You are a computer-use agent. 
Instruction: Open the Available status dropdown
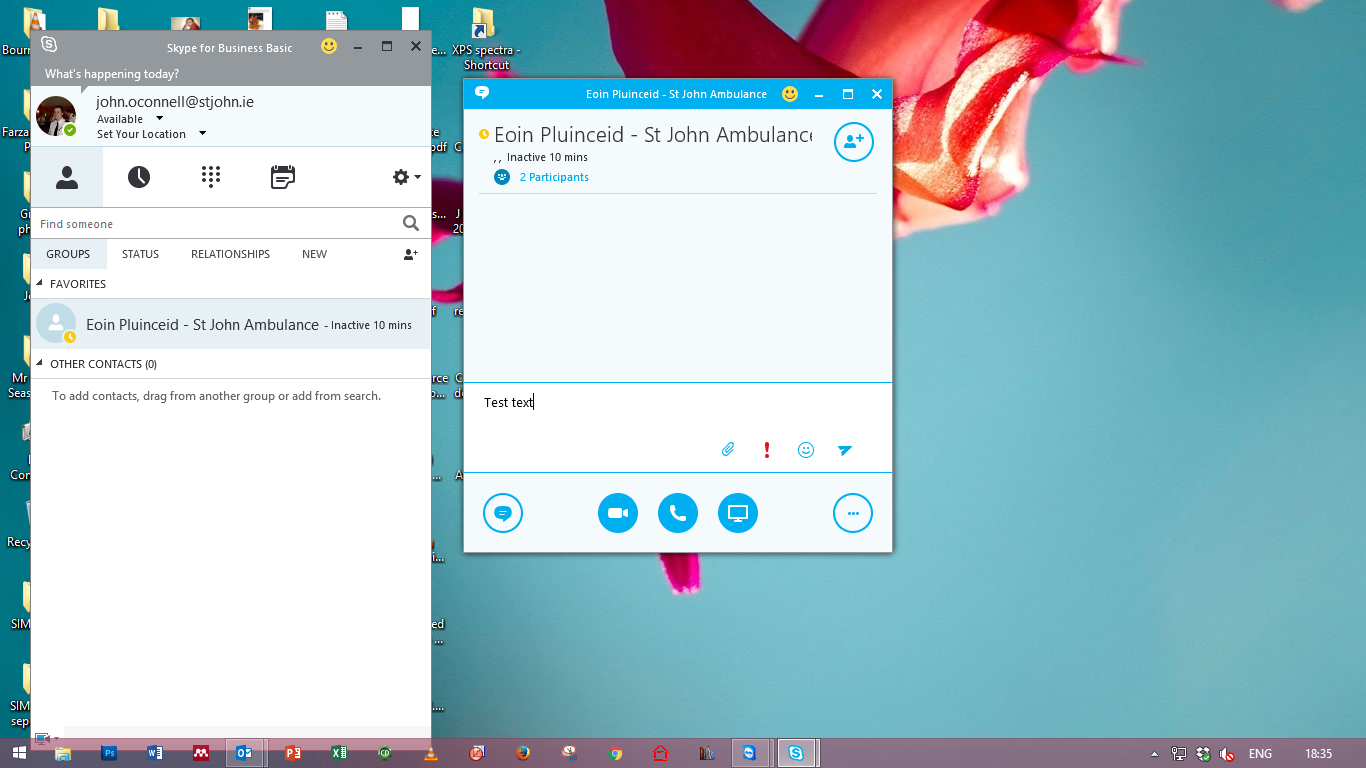(160, 119)
